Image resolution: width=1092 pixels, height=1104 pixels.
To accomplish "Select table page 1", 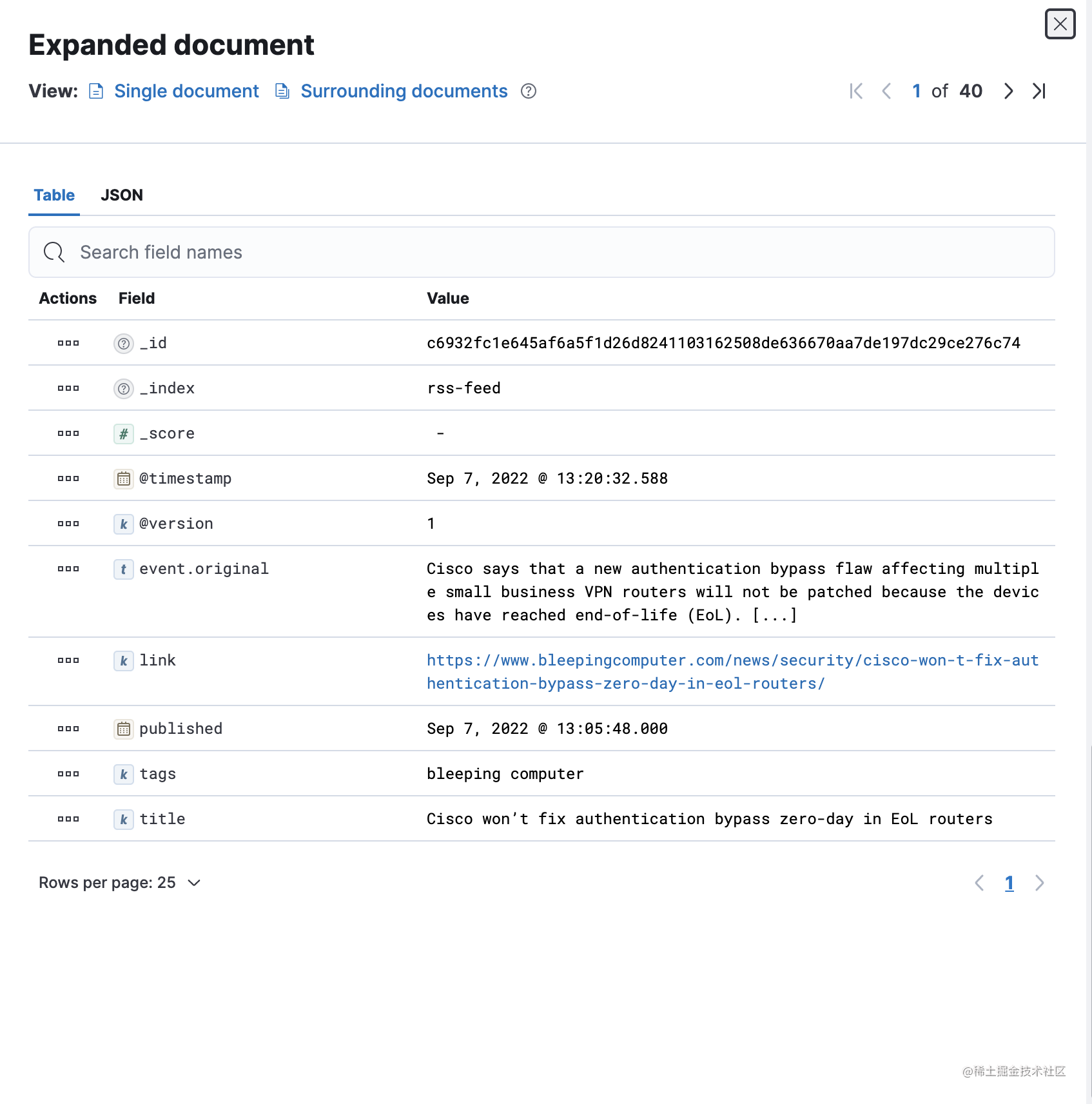I will [x=1009, y=883].
